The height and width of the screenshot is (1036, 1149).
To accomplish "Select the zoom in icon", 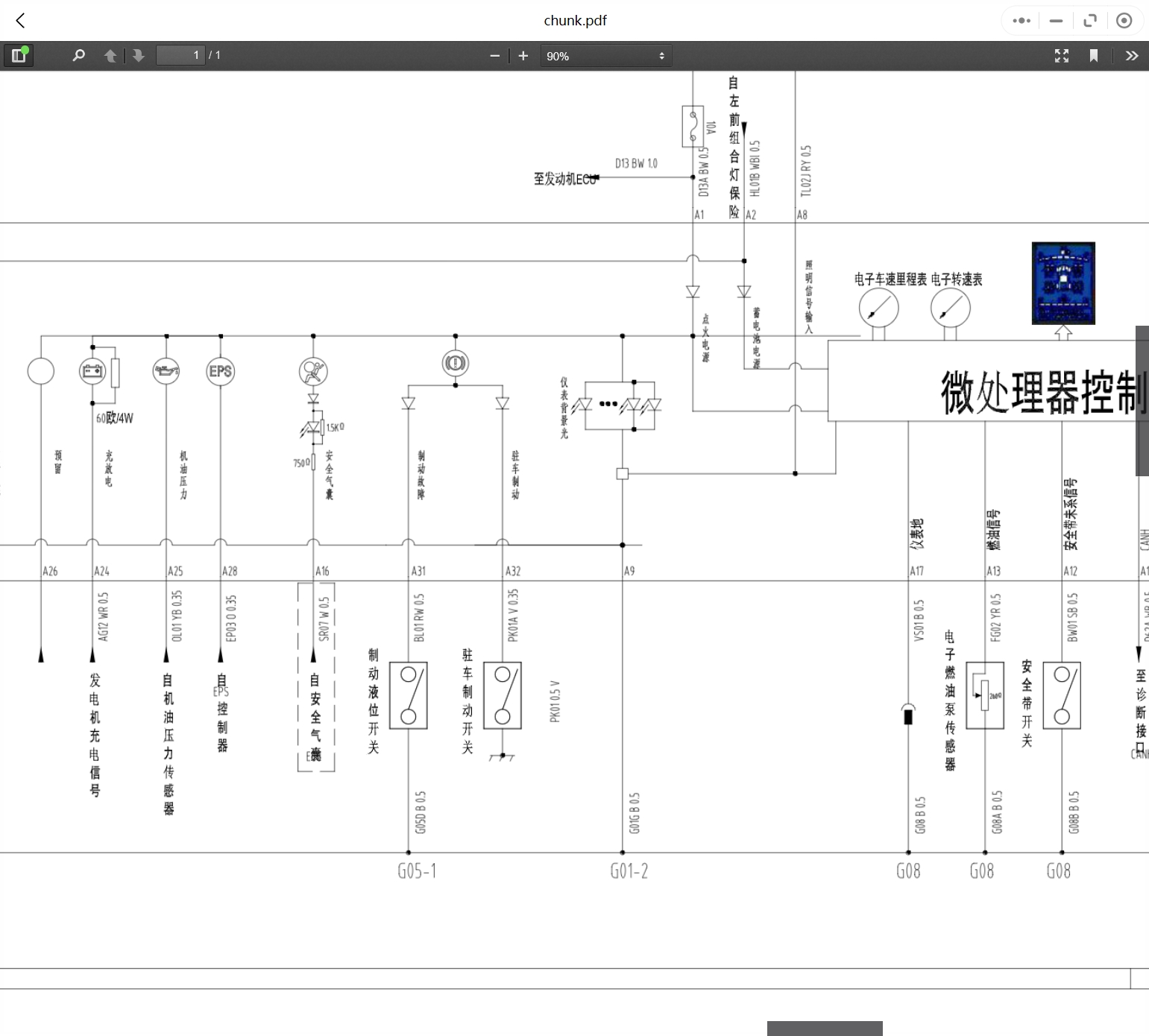I will click(x=523, y=55).
